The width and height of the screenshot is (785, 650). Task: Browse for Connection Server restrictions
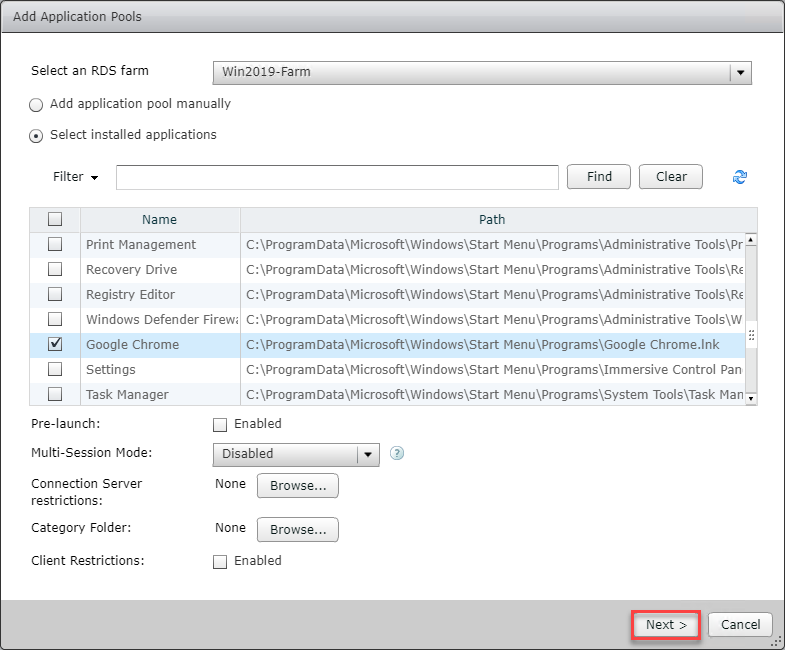tap(298, 486)
